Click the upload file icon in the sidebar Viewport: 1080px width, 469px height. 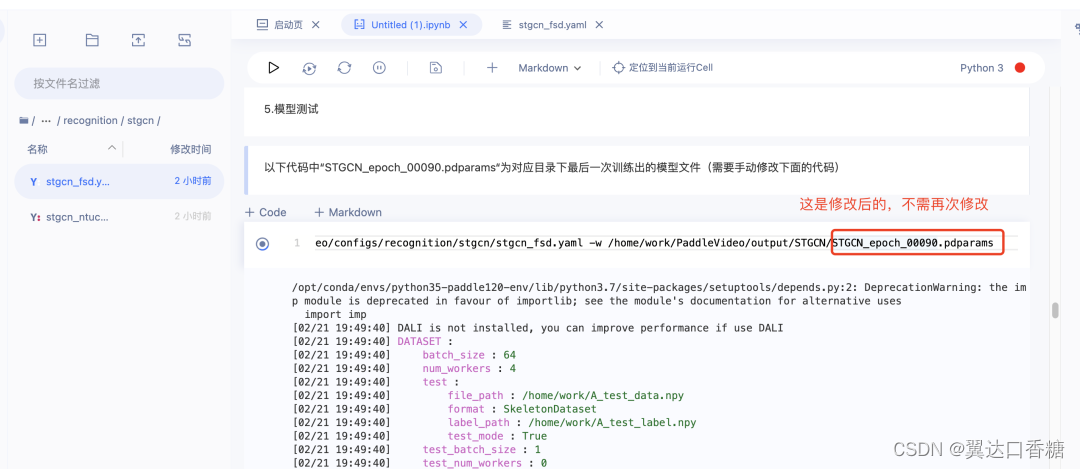click(x=138, y=40)
